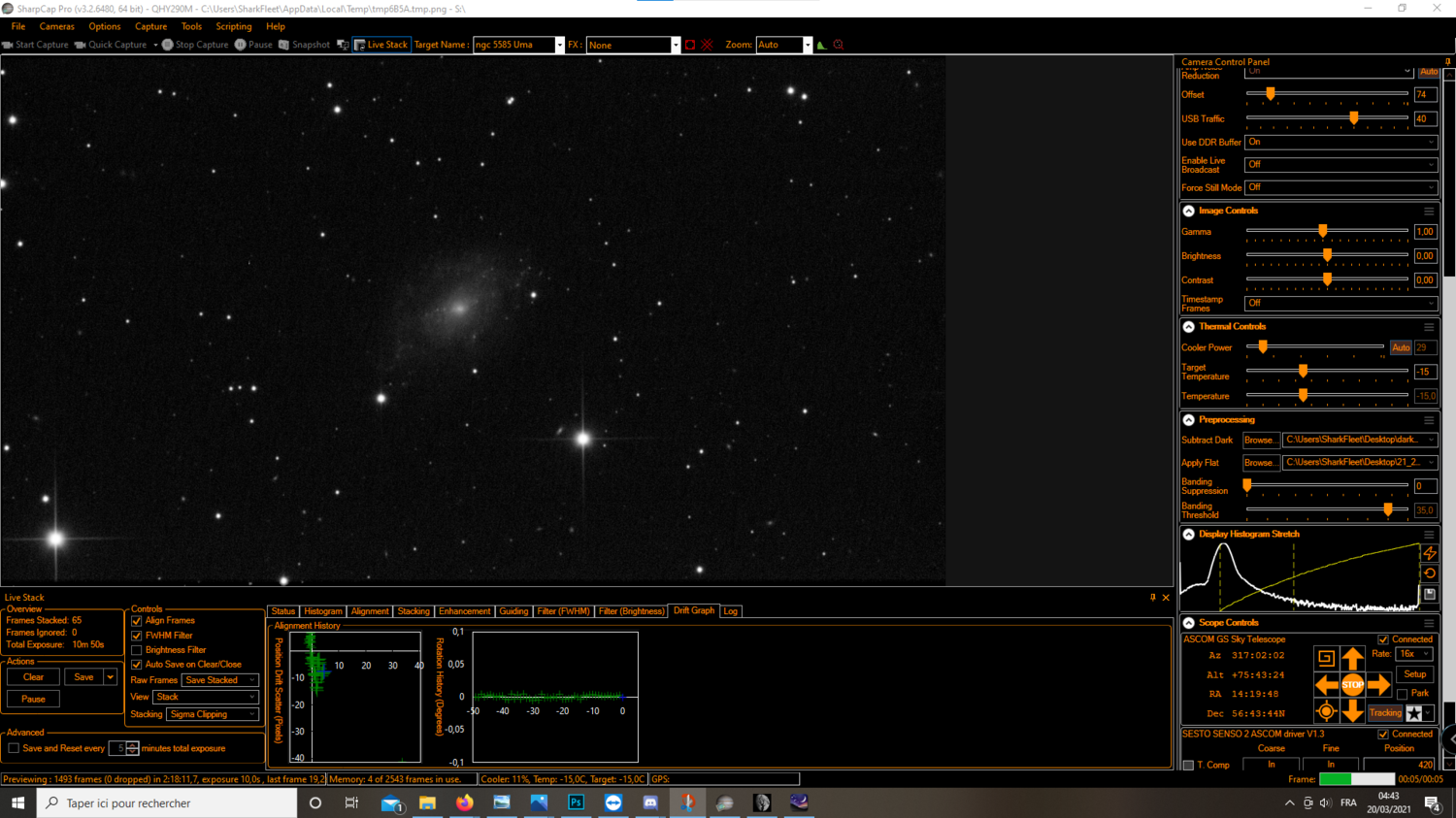Enable the Brightness Filter checkbox
This screenshot has width=1456, height=818.
136,650
